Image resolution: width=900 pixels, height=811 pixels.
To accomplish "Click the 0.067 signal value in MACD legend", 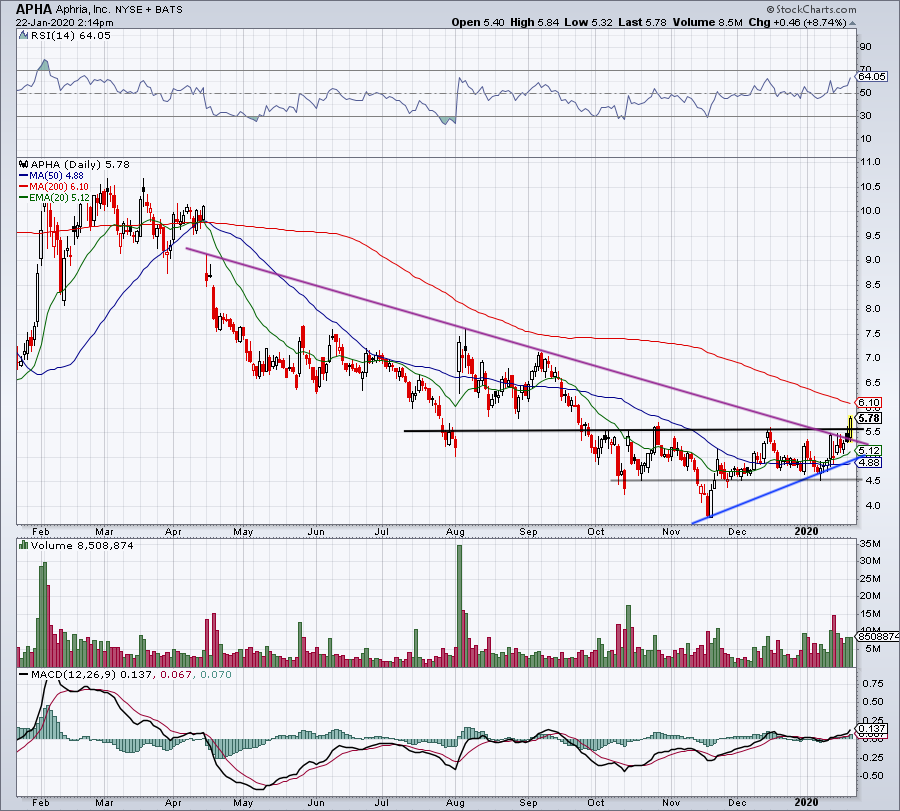I will point(176,674).
